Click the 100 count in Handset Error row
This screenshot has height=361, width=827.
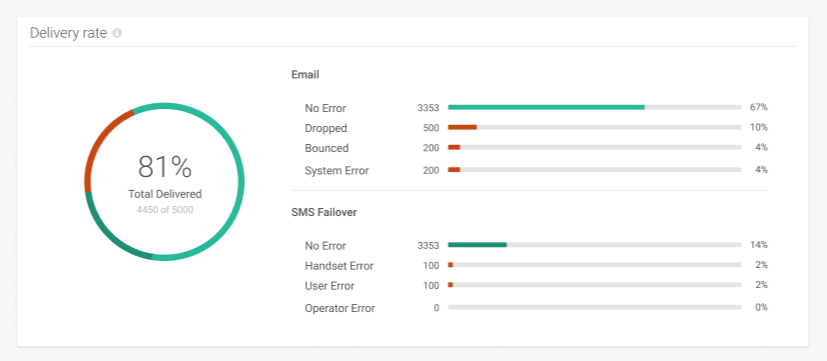[x=431, y=265]
